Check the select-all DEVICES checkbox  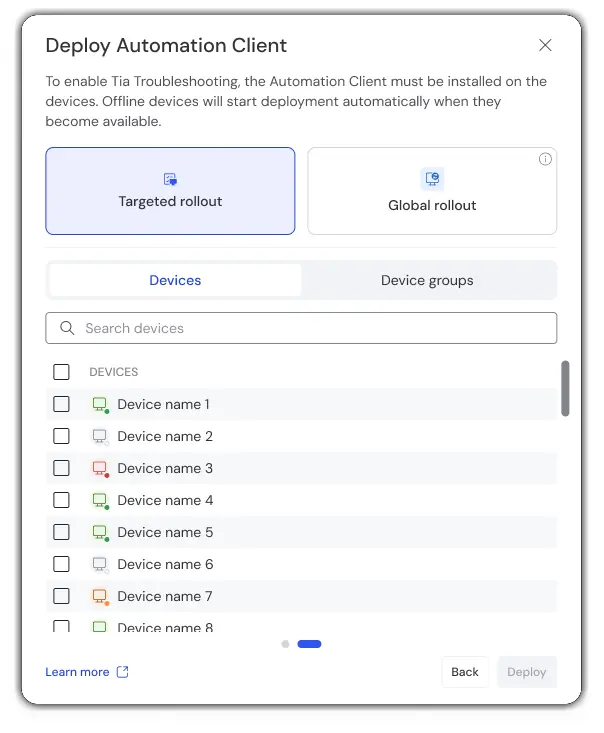[x=61, y=372]
